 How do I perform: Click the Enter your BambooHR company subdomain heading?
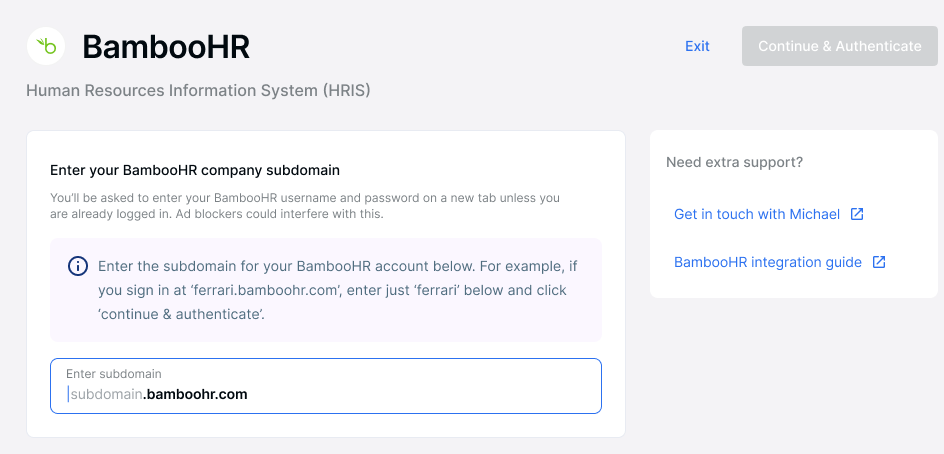[195, 170]
